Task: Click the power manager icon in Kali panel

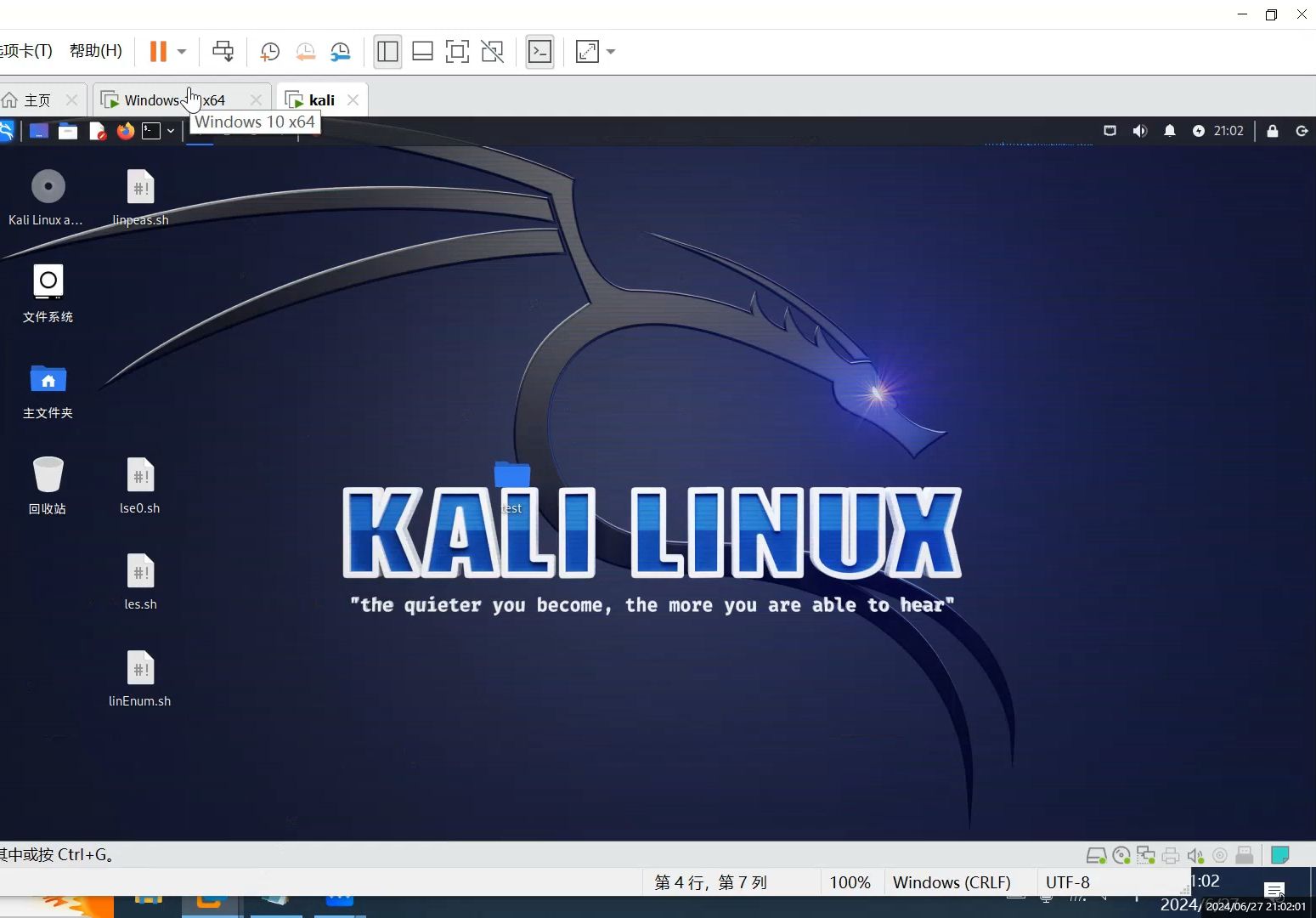Action: (1199, 131)
